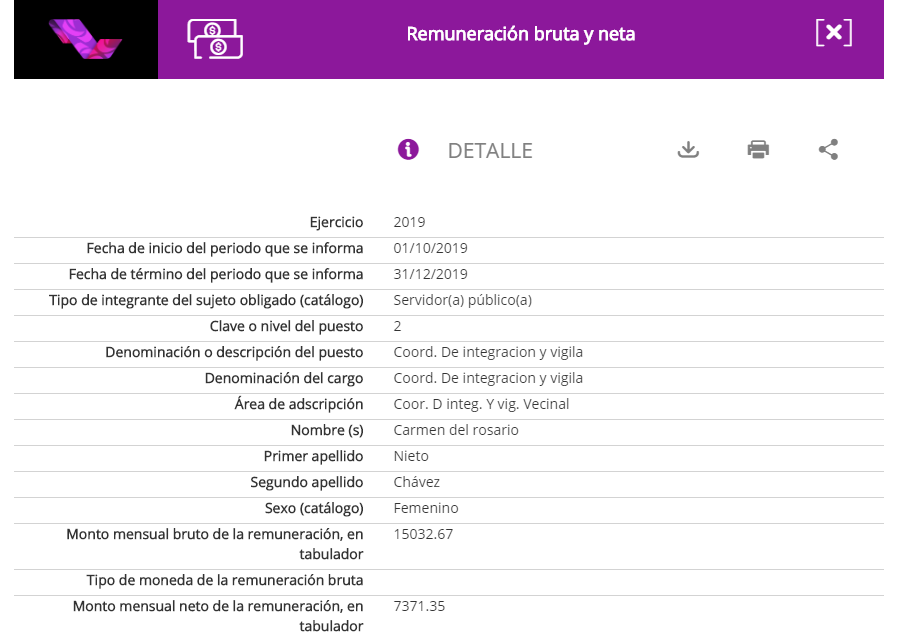Print the detail record
The height and width of the screenshot is (641, 899).
pyautogui.click(x=758, y=150)
